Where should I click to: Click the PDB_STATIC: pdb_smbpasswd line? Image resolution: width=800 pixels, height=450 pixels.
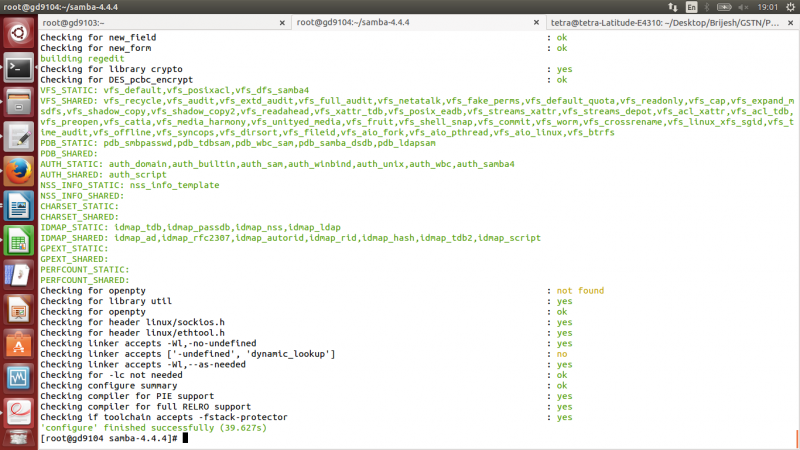[238, 143]
